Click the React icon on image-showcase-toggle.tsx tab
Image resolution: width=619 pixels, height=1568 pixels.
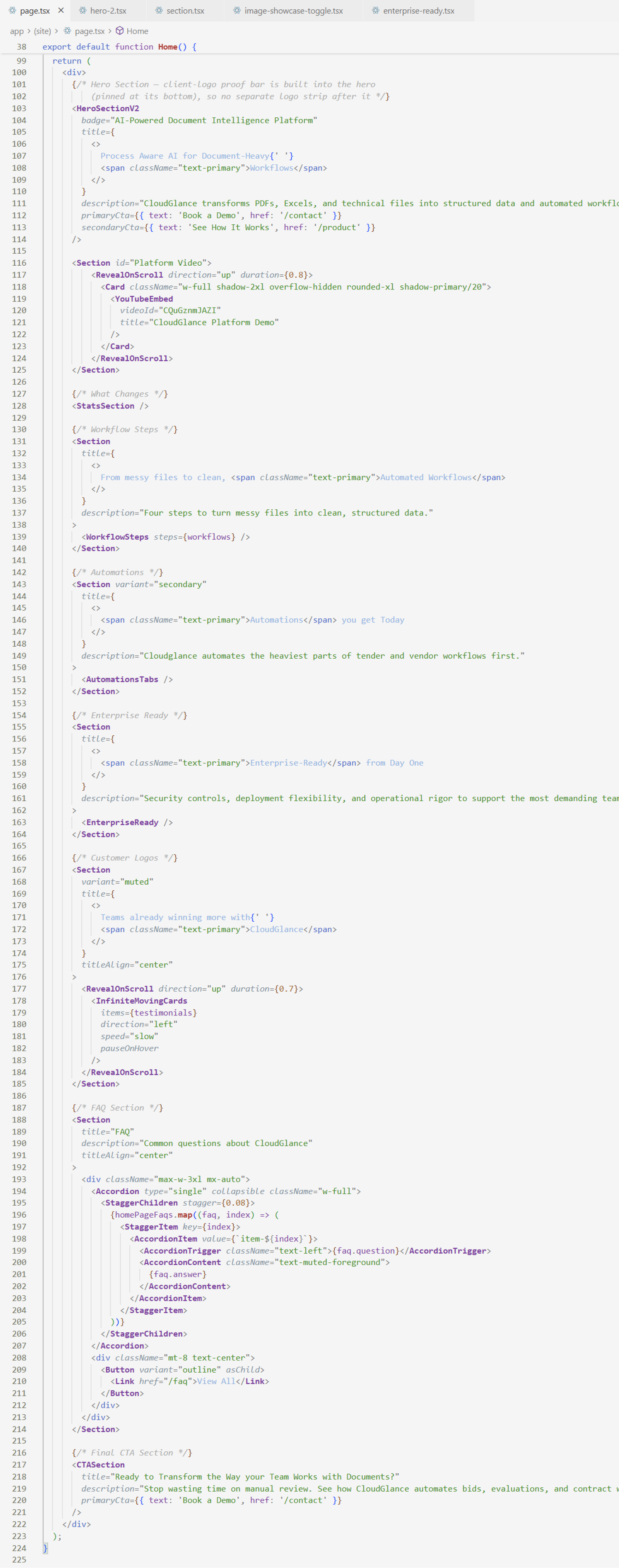pos(237,10)
